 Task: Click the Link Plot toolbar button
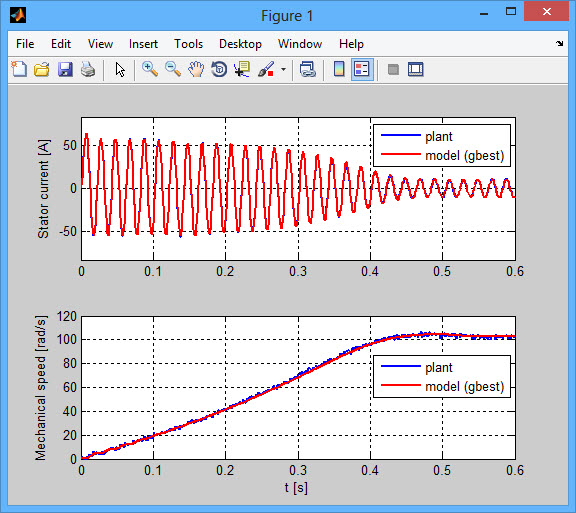(x=308, y=69)
